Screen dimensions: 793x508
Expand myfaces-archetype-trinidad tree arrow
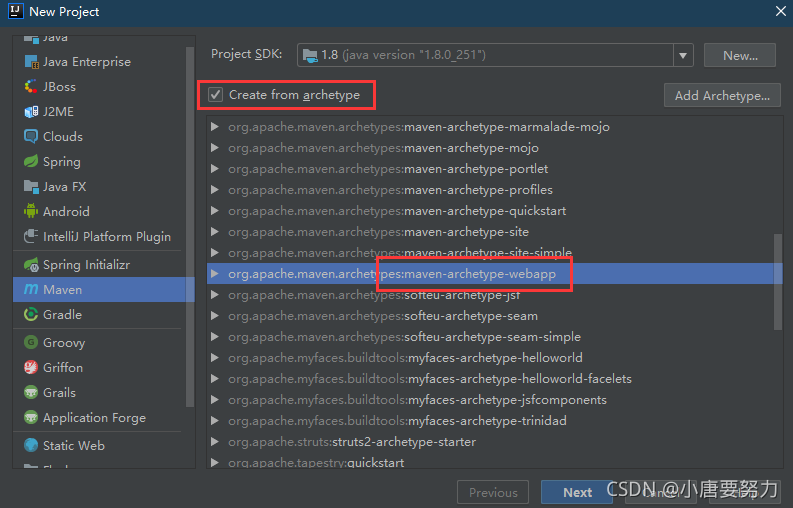click(215, 420)
